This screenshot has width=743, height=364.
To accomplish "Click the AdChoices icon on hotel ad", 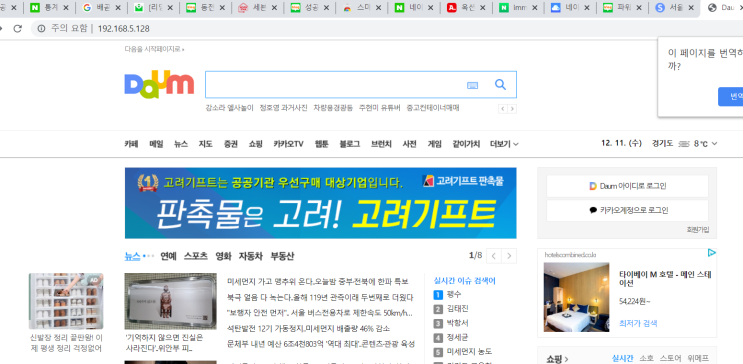I will [x=711, y=253].
